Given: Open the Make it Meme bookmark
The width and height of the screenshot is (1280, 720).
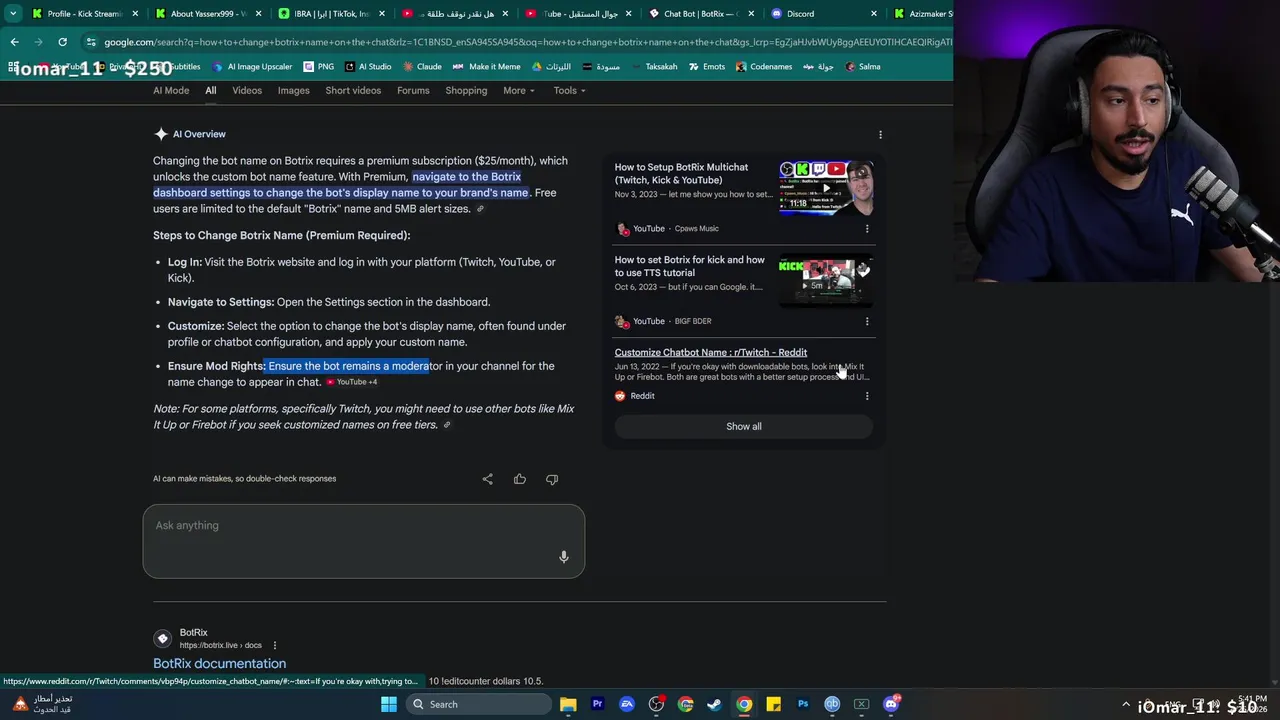Looking at the screenshot, I should click(x=486, y=67).
